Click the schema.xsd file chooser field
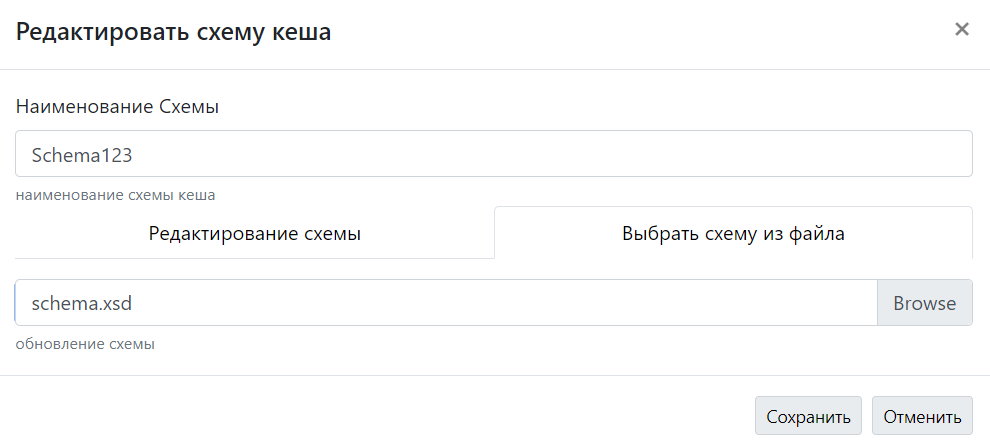 [445, 303]
